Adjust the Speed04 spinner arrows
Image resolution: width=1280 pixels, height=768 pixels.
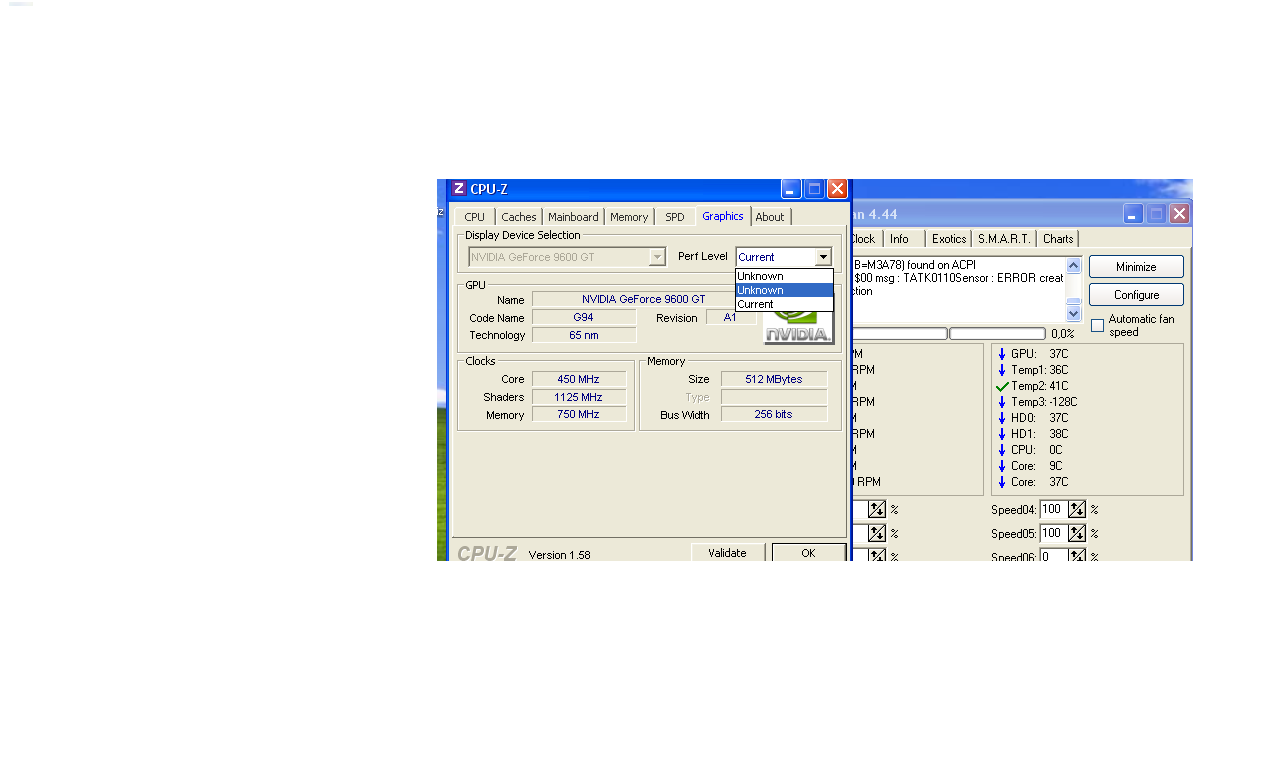pyautogui.click(x=1077, y=509)
